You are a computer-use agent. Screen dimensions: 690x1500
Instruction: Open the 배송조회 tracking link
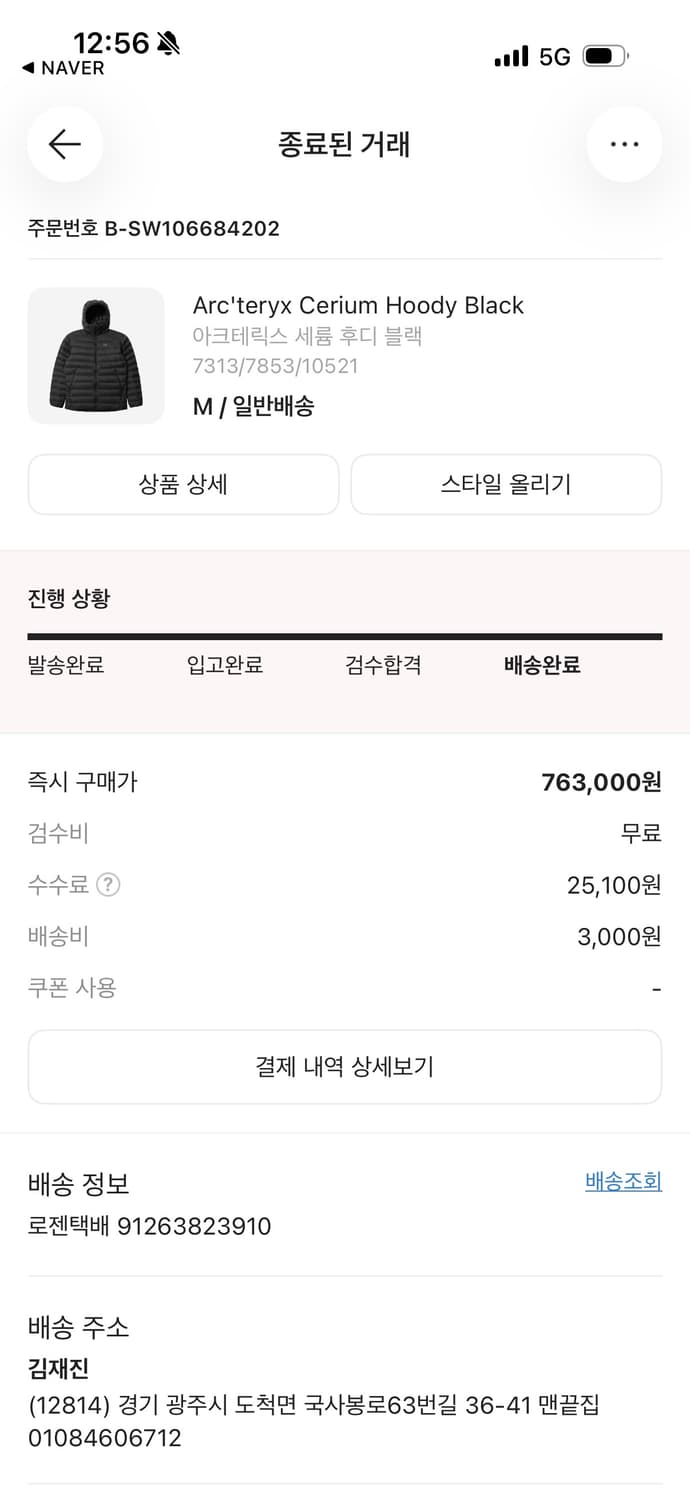pyautogui.click(x=622, y=1181)
